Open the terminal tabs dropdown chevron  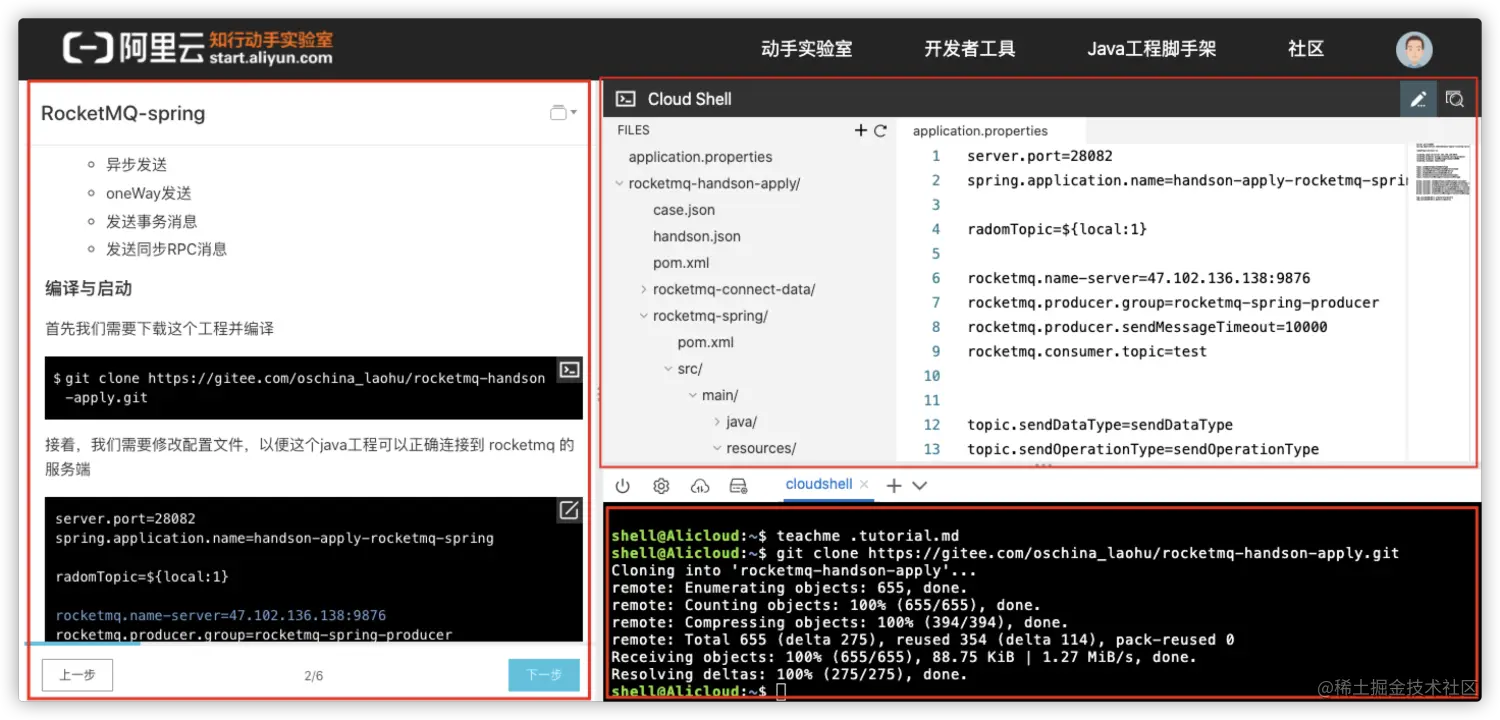tap(920, 485)
